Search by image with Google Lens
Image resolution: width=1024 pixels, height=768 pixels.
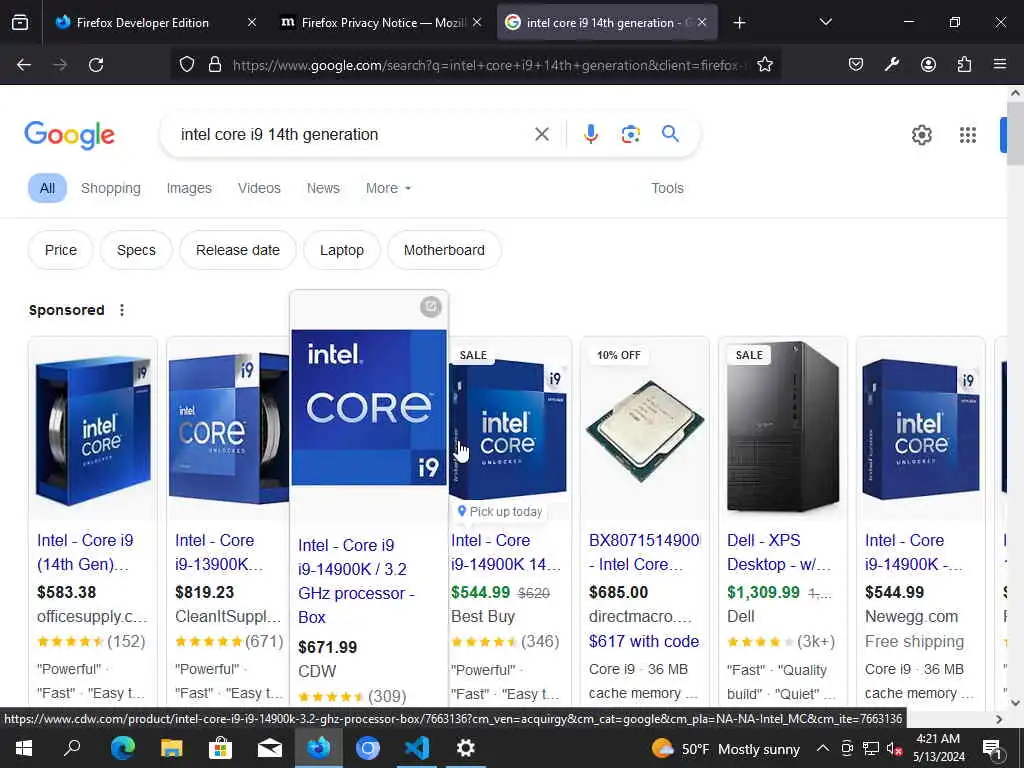[x=630, y=135]
